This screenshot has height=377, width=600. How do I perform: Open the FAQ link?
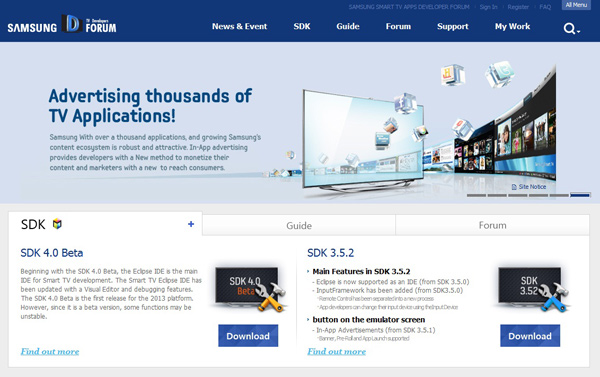coord(545,7)
